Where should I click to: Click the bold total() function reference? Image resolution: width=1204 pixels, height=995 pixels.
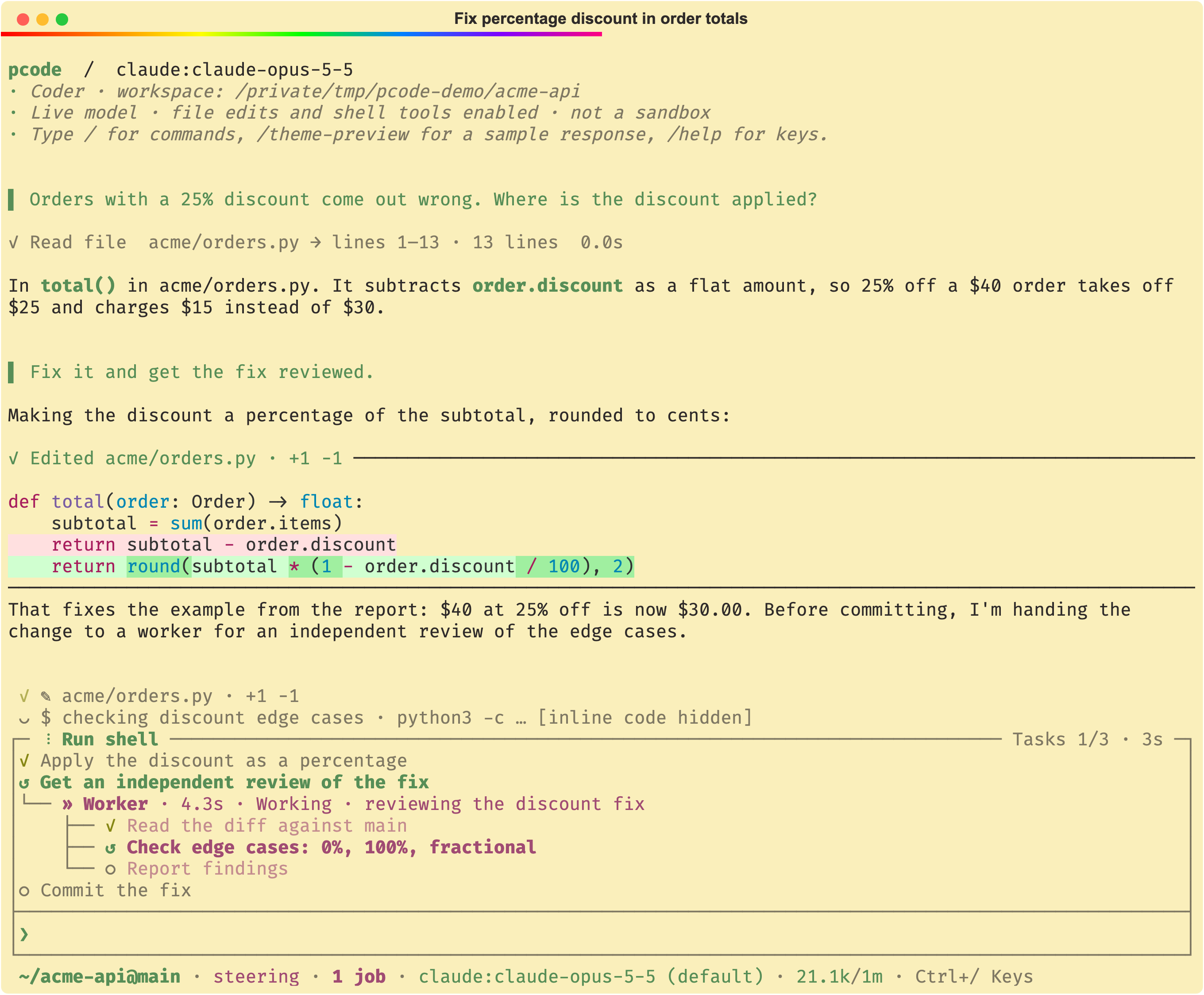tap(78, 285)
